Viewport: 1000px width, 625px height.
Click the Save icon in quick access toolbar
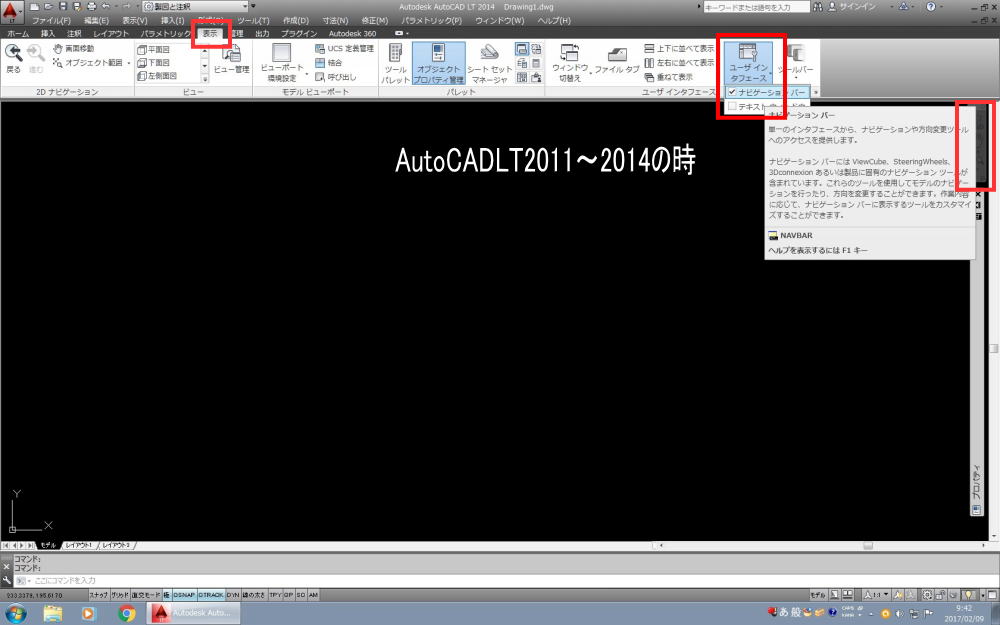(x=62, y=6)
